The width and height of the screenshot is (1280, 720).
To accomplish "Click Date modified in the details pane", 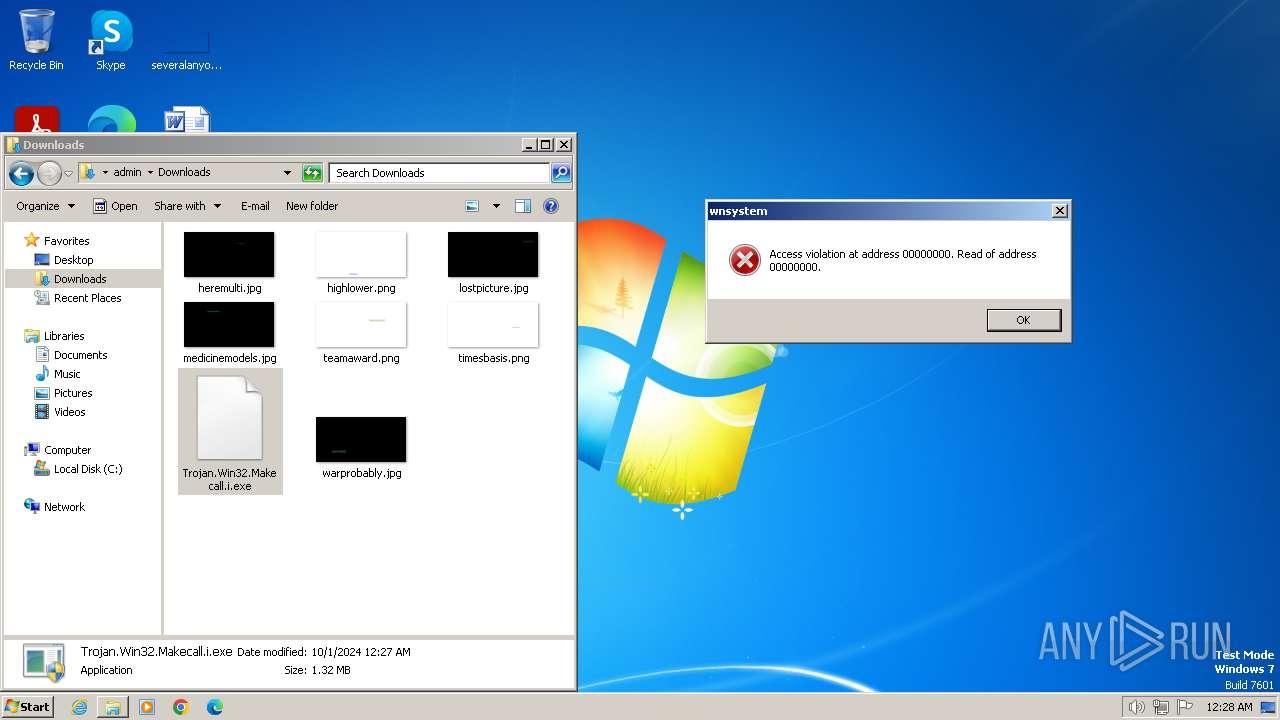I will pos(271,652).
